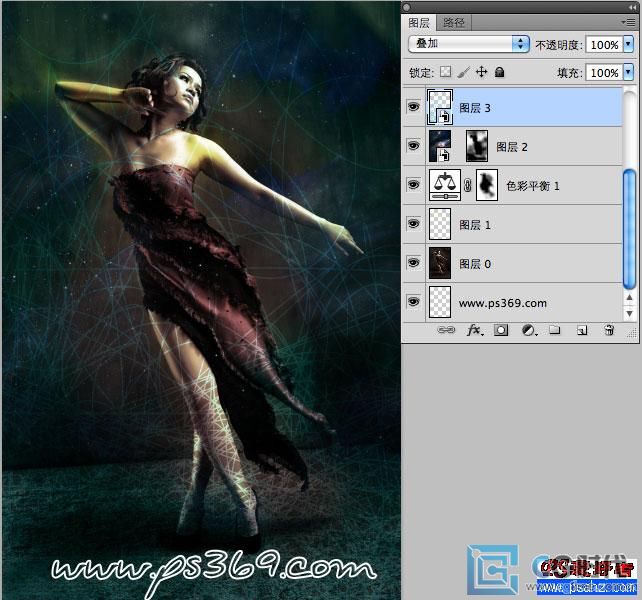The height and width of the screenshot is (600, 642).
Task: Select layer name 图层 1
Action: (x=475, y=225)
